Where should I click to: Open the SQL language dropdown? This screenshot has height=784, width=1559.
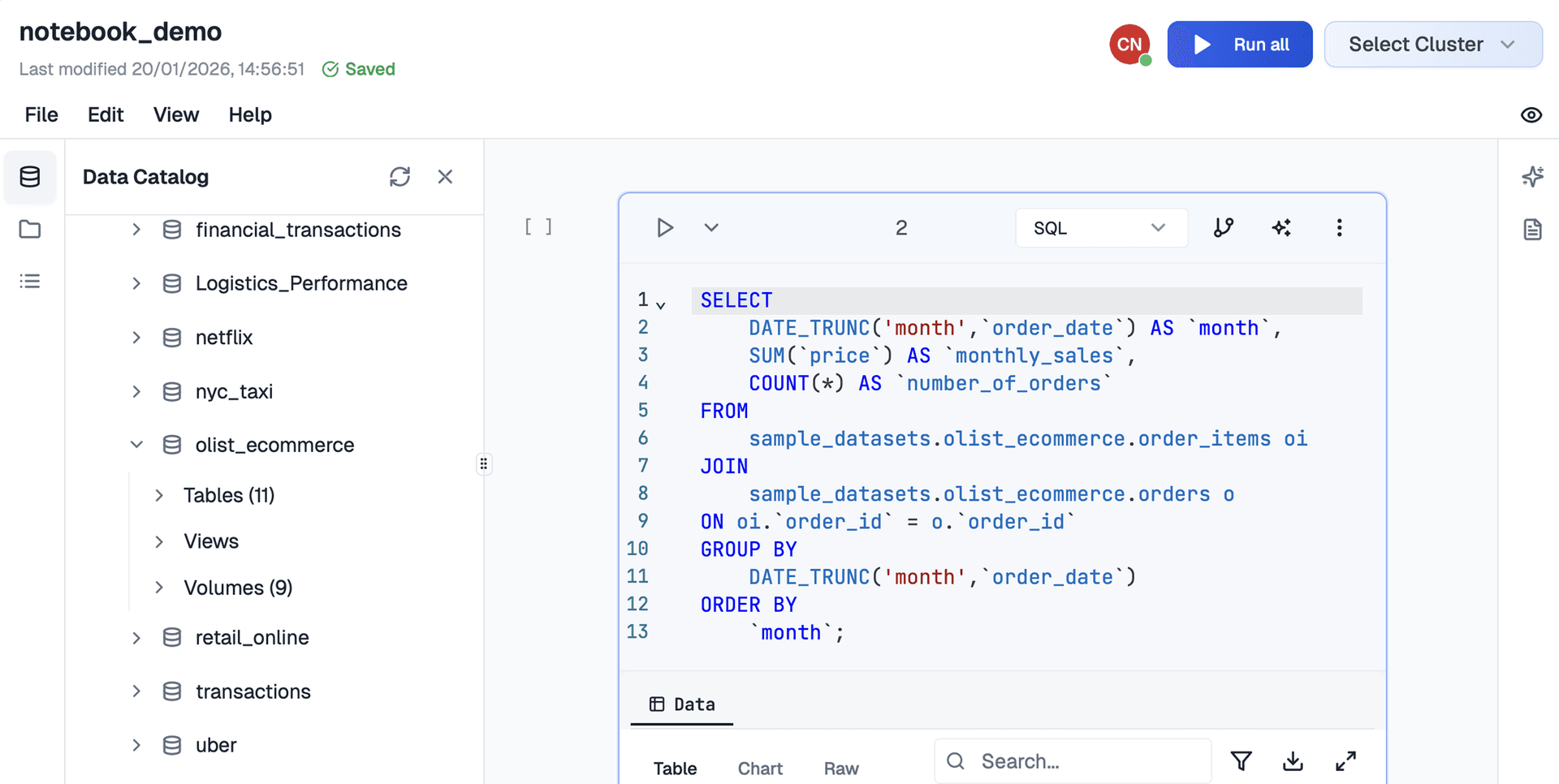(1100, 228)
